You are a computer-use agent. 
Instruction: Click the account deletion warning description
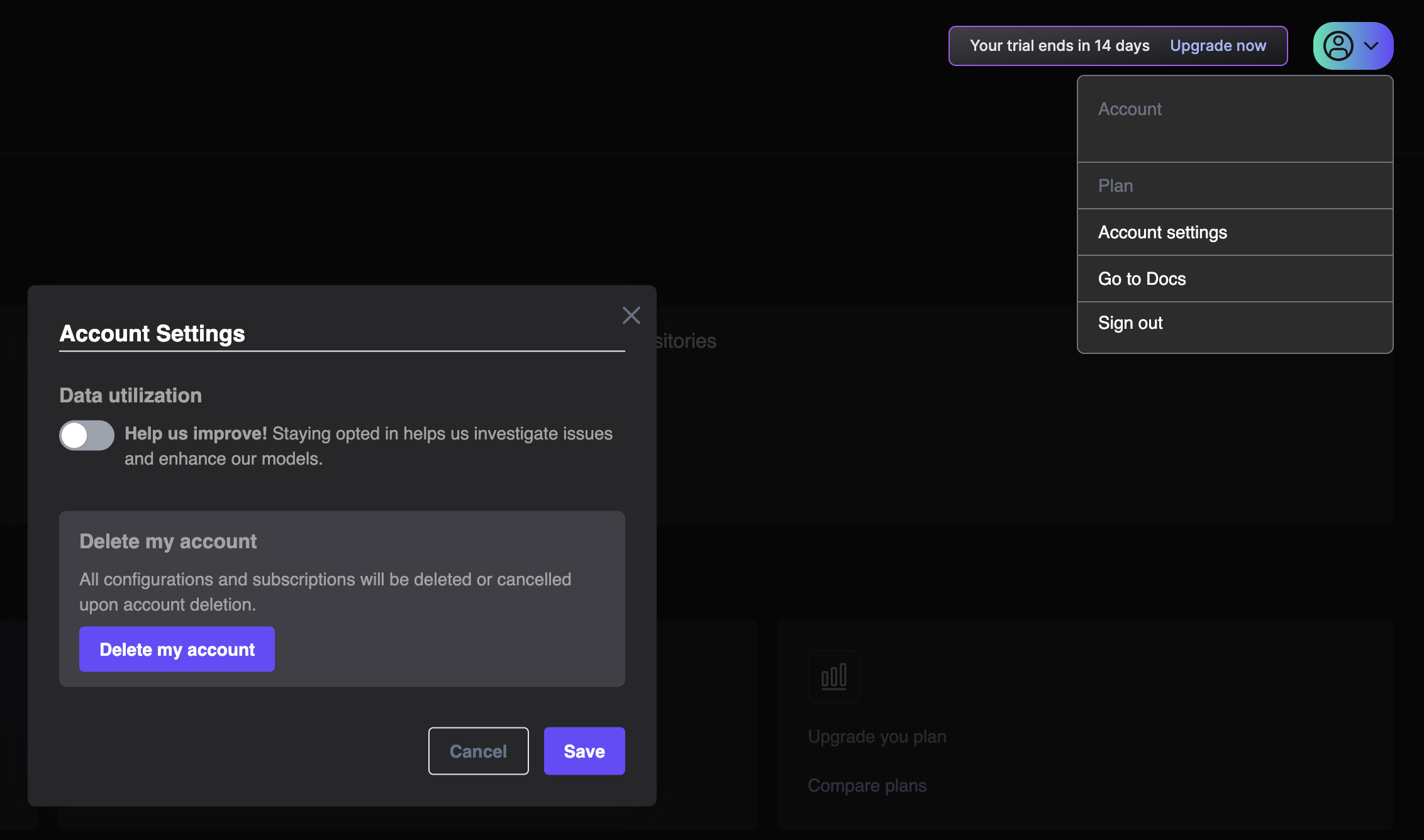[325, 592]
